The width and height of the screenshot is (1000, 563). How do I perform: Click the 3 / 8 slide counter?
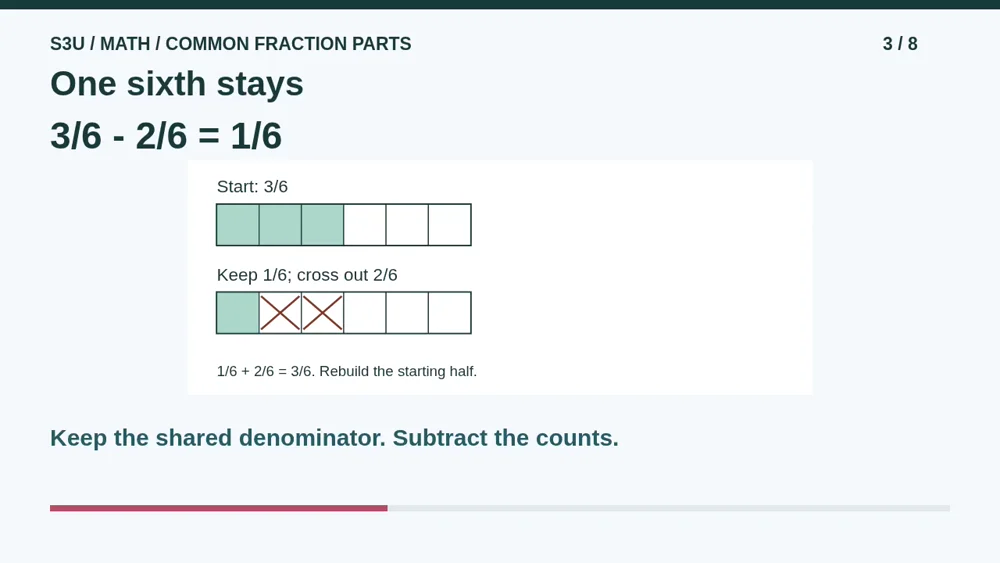point(900,44)
